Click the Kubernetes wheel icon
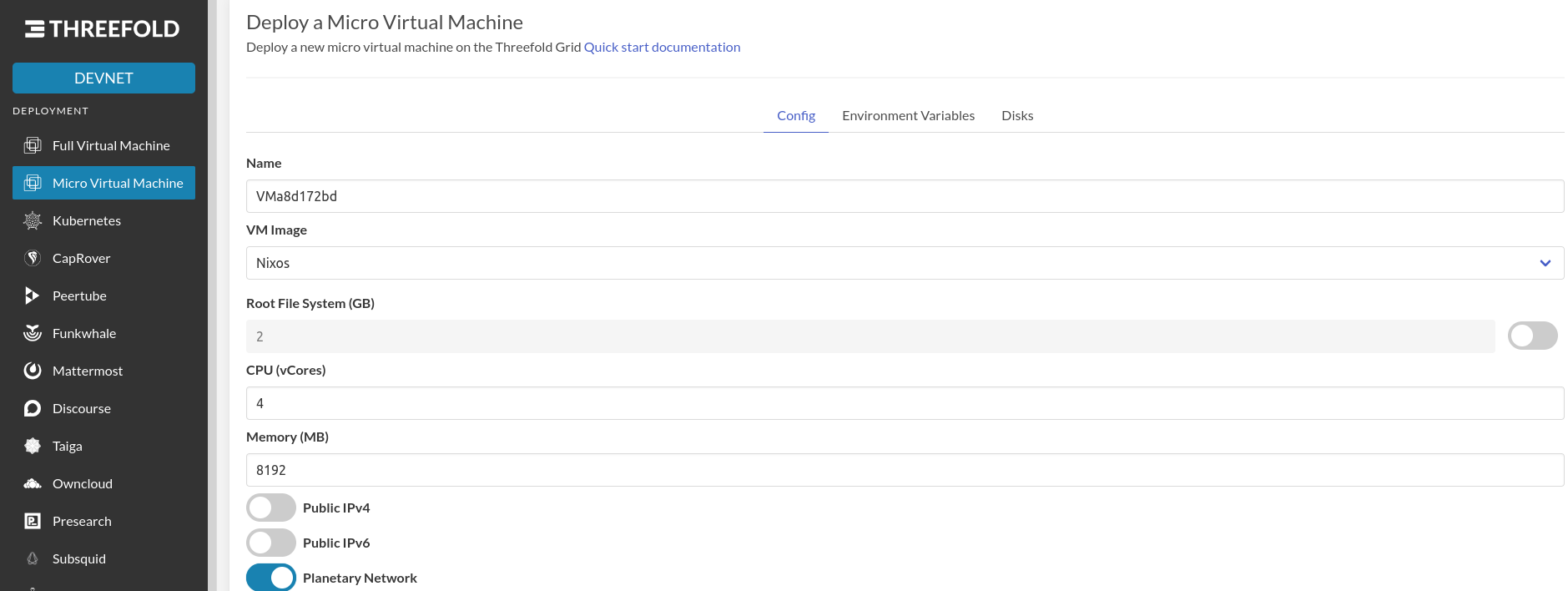 (33, 220)
